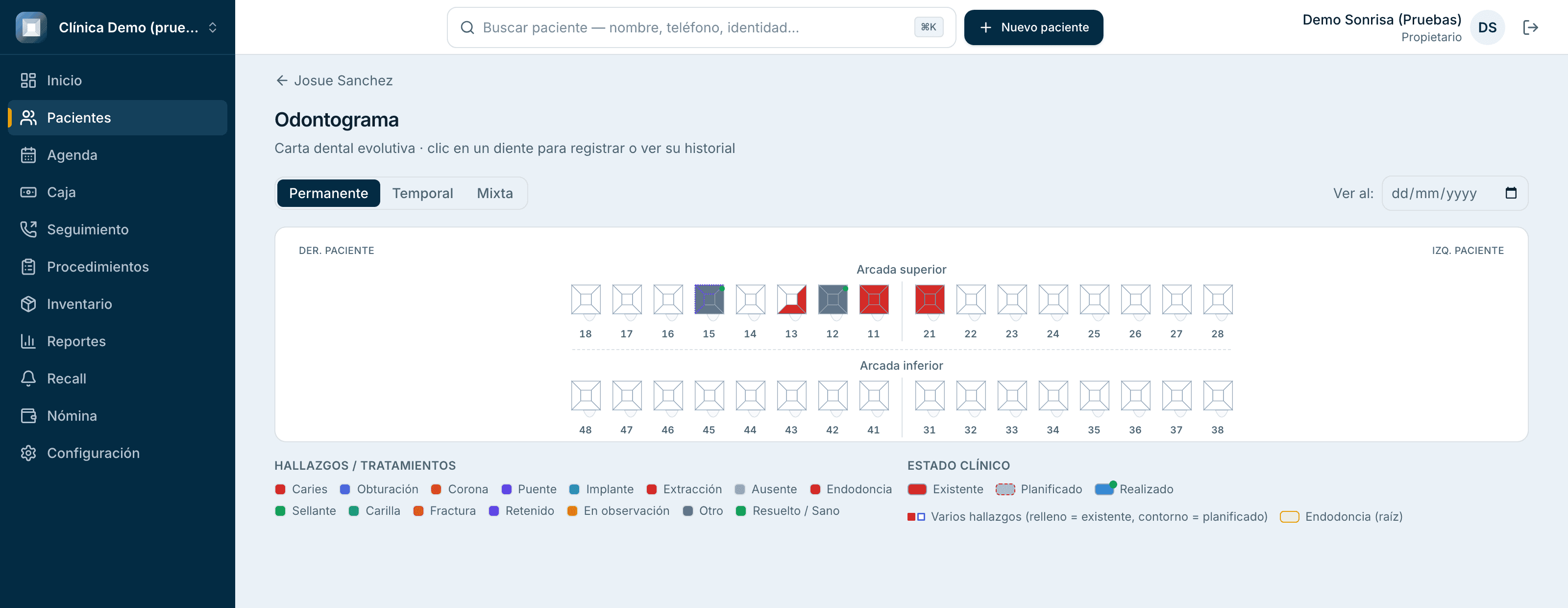Click the 'Arcada inferior' label

[902, 365]
